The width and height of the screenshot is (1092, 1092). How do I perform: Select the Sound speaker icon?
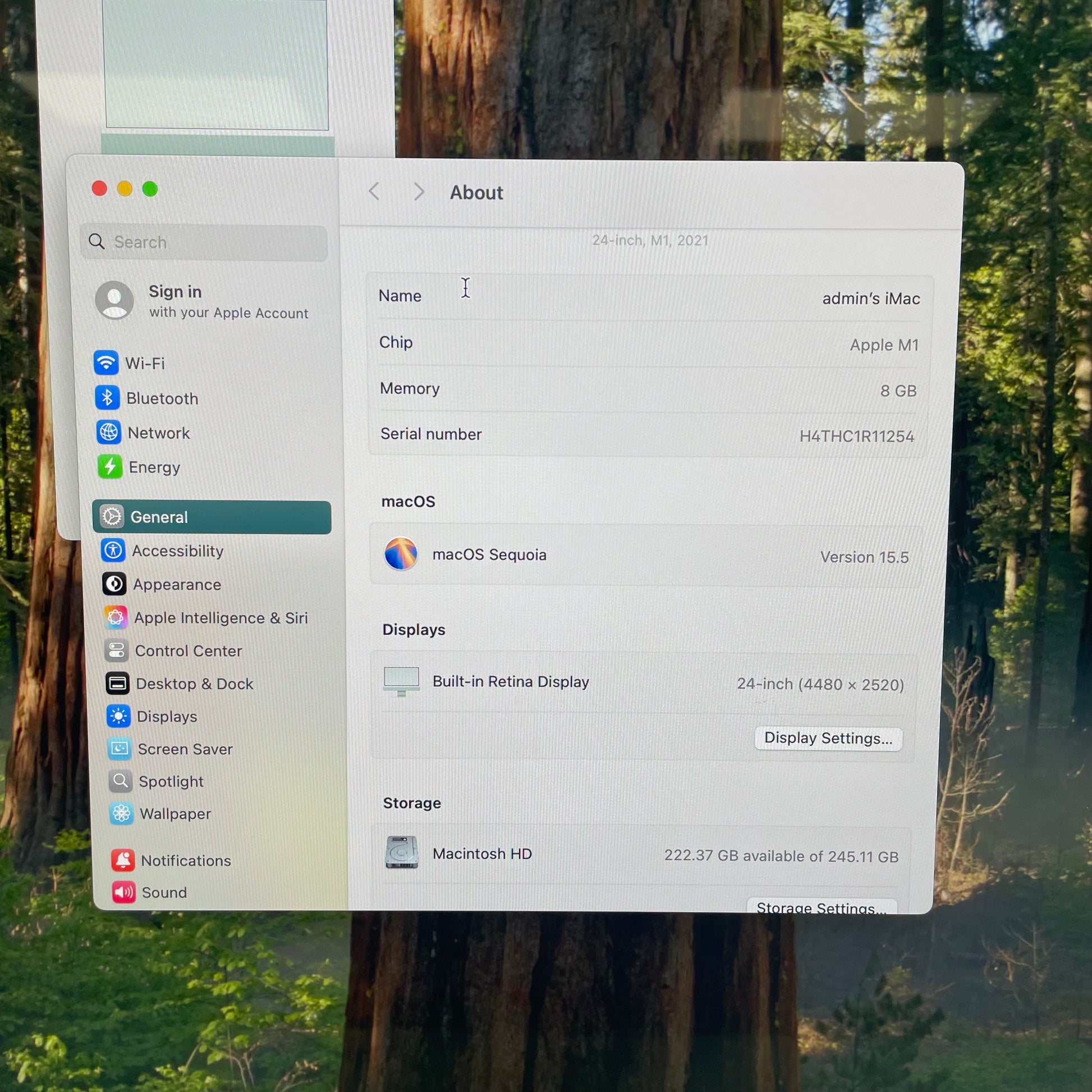tap(124, 892)
